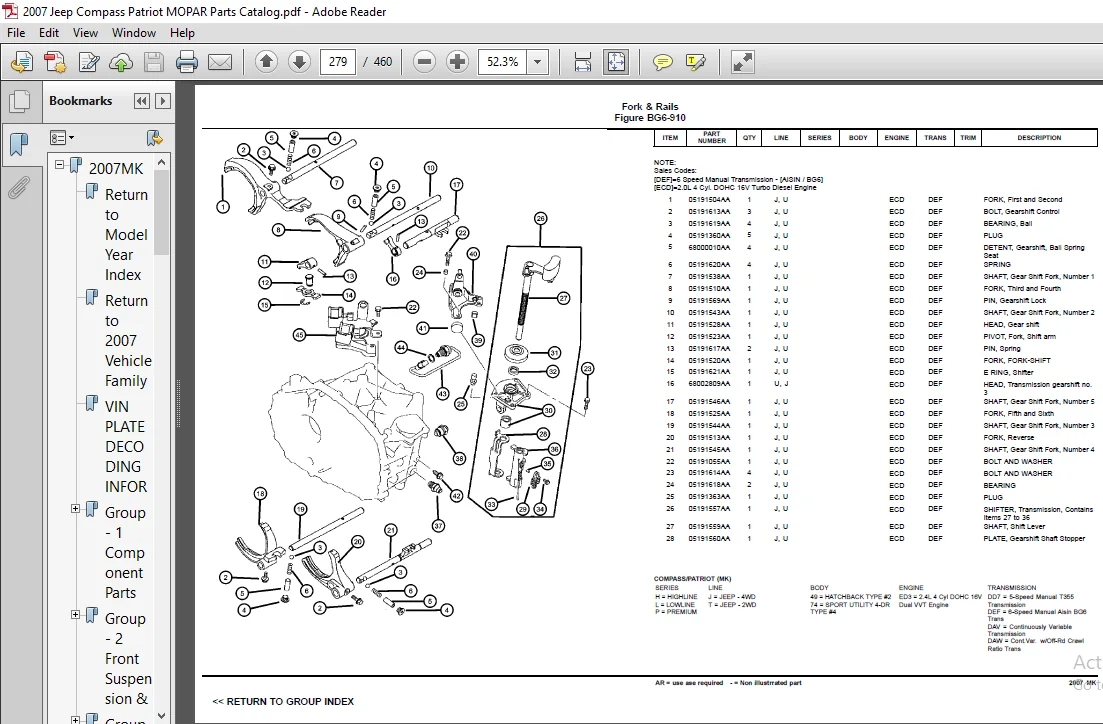Click the Find current bookmark icon
This screenshot has width=1103, height=724.
(154, 138)
